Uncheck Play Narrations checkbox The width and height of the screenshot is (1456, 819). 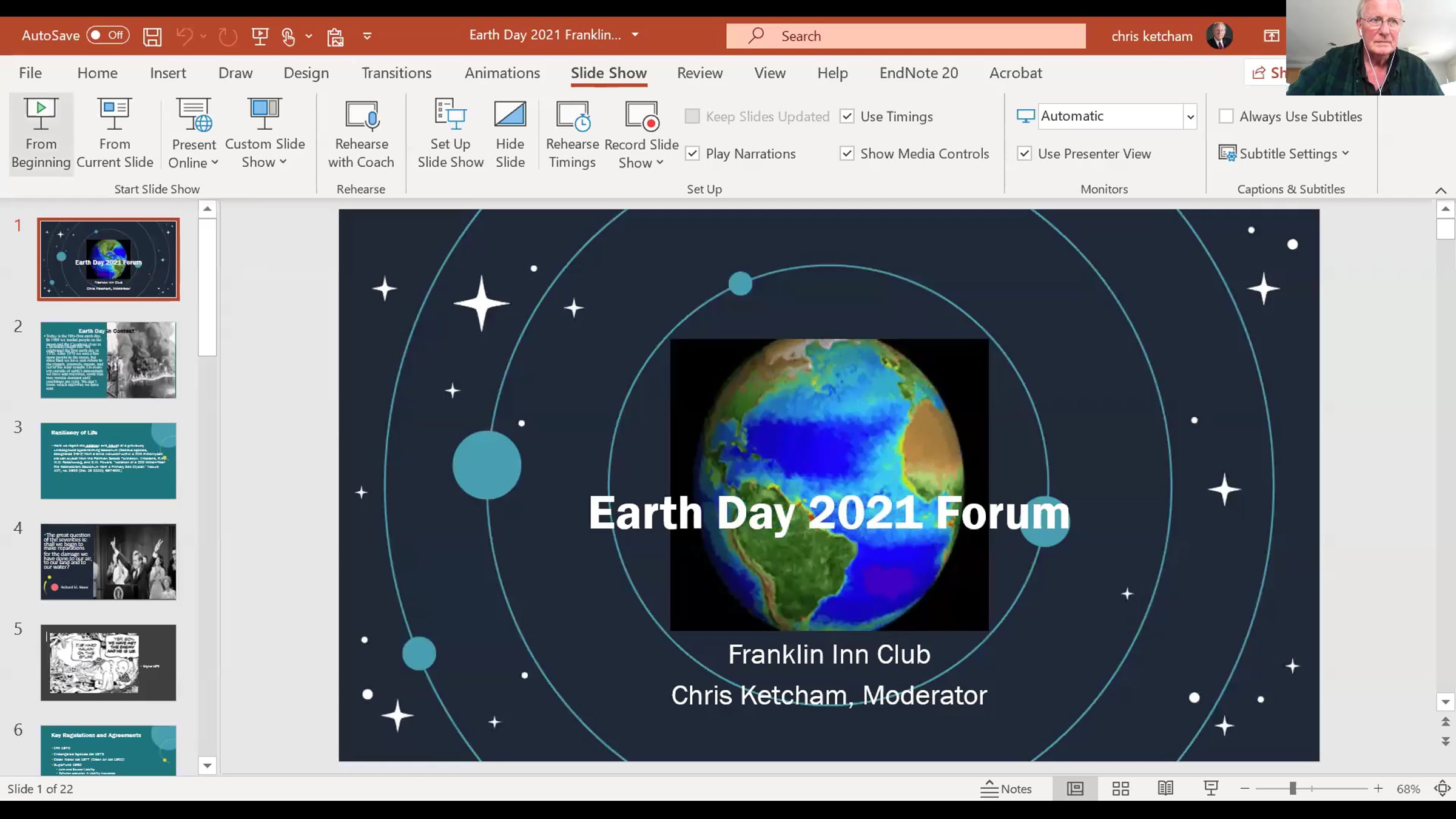point(692,153)
